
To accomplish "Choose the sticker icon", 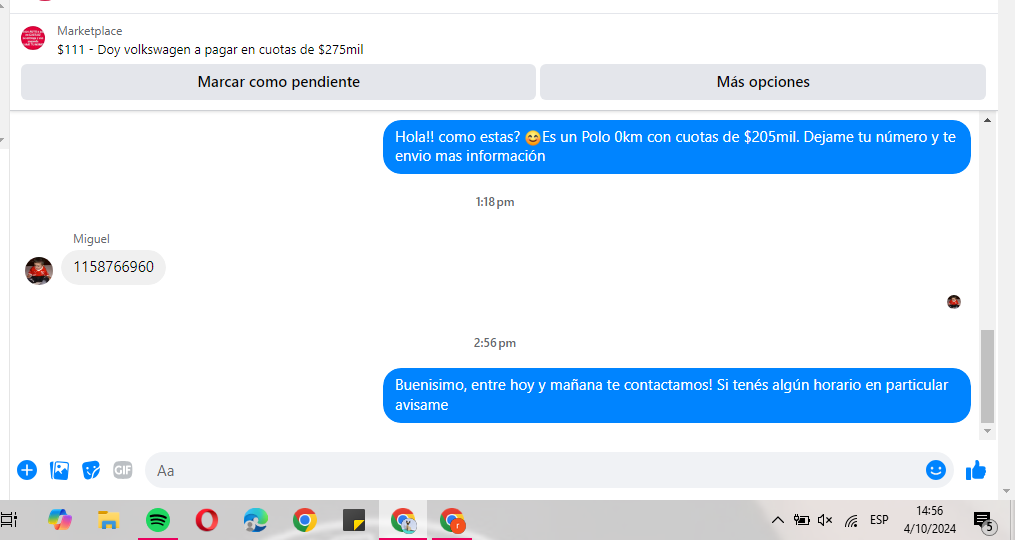I will pyautogui.click(x=91, y=470).
